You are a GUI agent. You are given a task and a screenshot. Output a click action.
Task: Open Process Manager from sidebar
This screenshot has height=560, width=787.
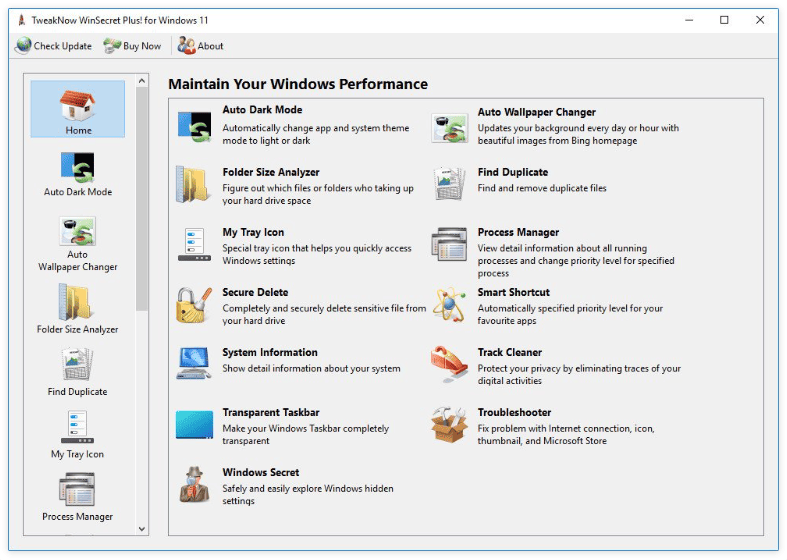[x=77, y=497]
